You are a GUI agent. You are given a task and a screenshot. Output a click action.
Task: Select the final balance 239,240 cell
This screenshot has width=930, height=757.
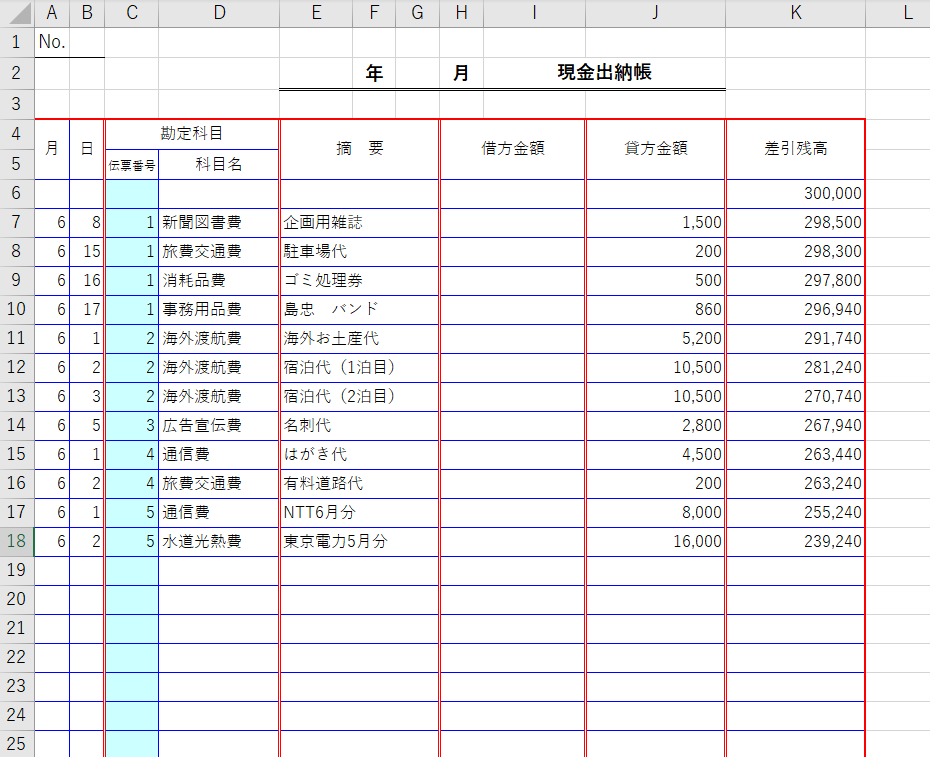pyautogui.click(x=795, y=542)
